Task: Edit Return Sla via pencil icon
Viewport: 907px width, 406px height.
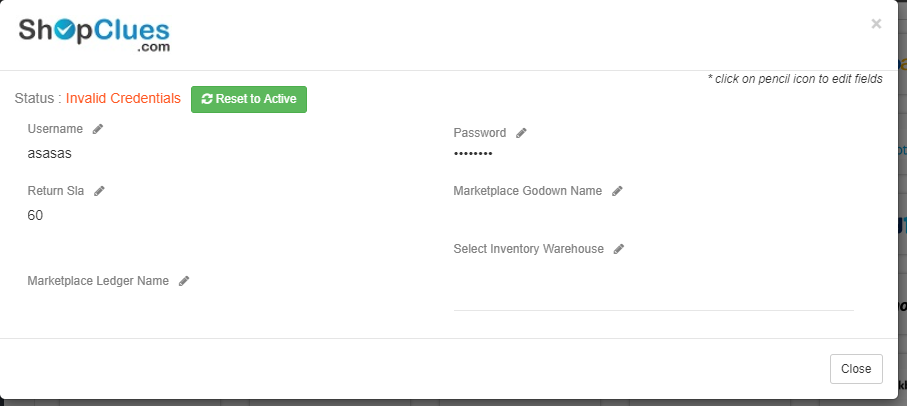Action: (x=99, y=191)
